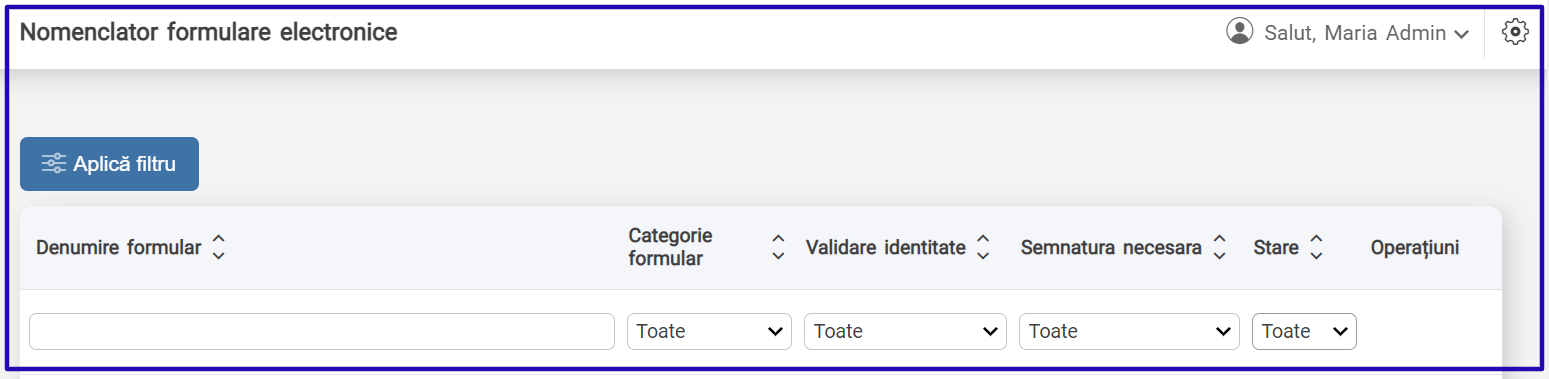1549x379 pixels.
Task: Sort by Categorie formular arrows
Action: click(778, 248)
